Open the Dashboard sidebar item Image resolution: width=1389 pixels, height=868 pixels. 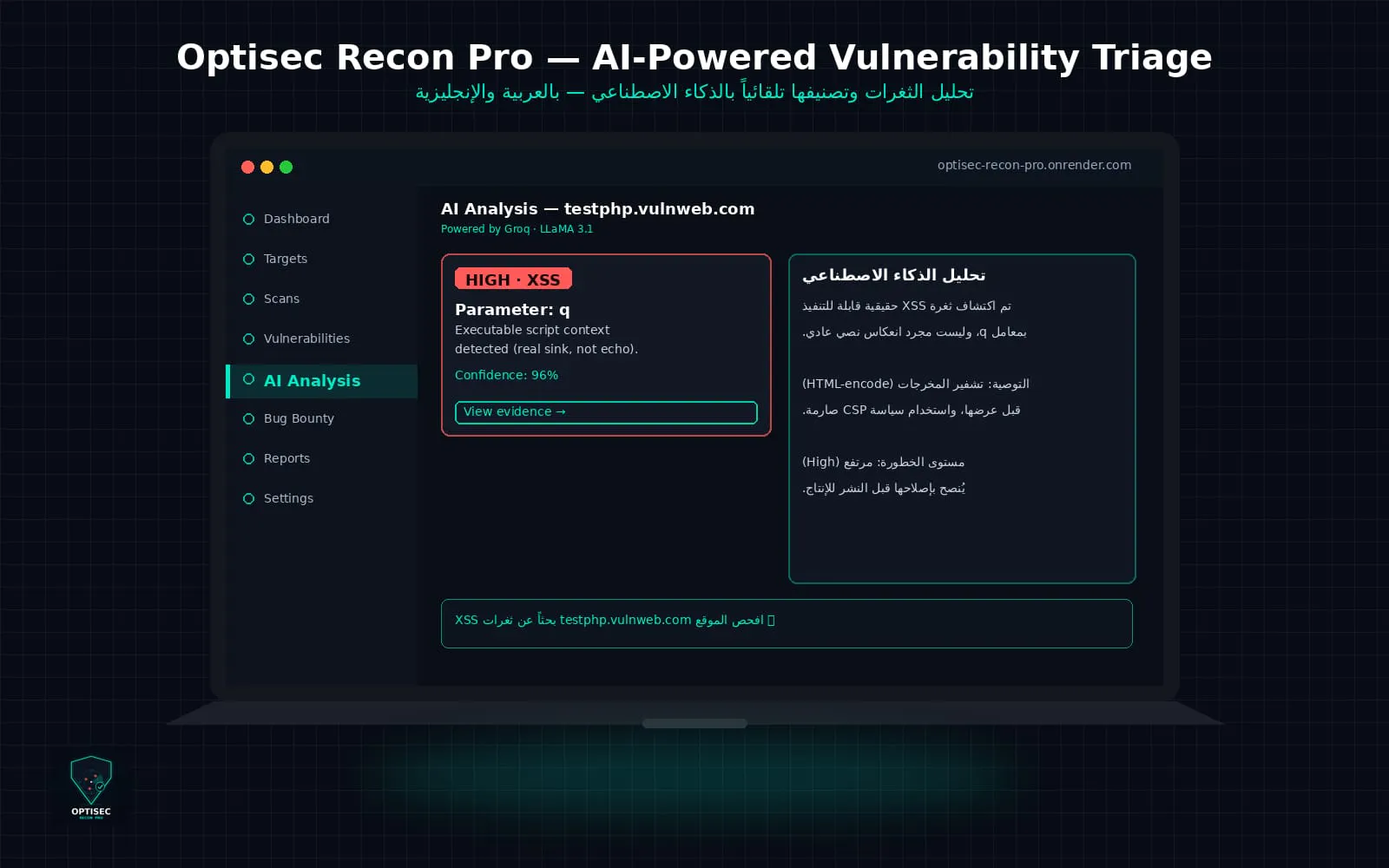(296, 219)
